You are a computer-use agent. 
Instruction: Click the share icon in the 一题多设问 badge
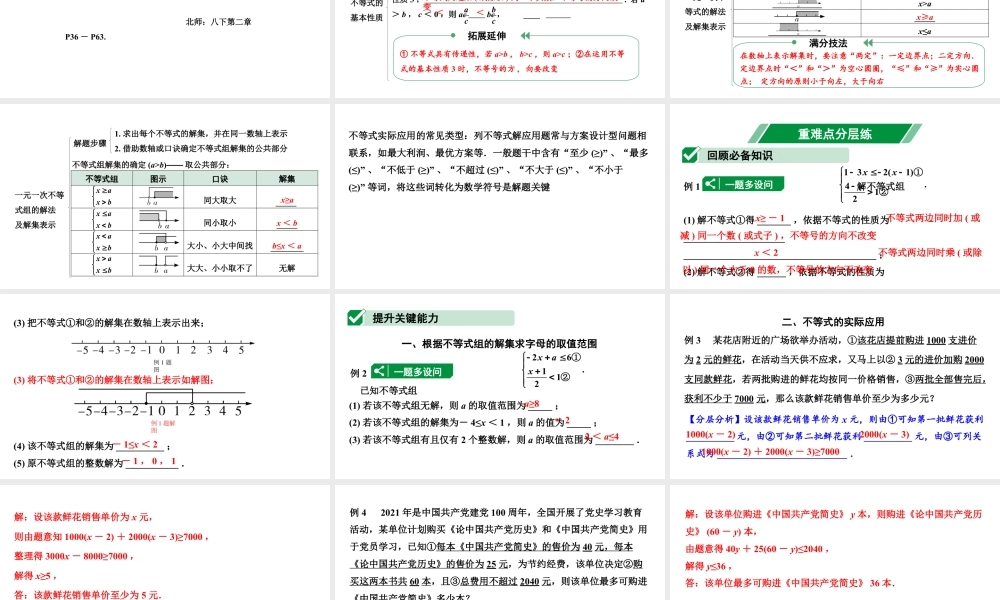(710, 184)
